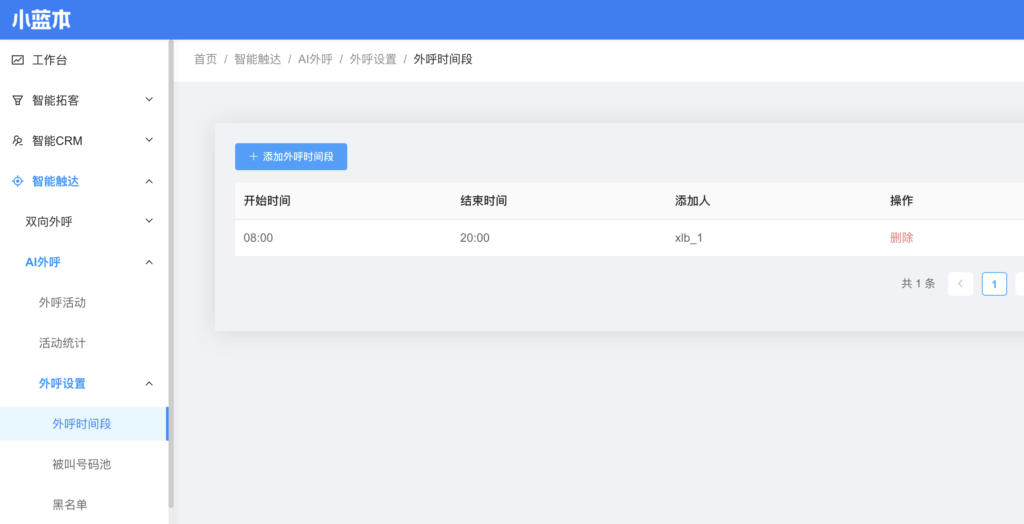This screenshot has height=524, width=1024.
Task: Open 外呼活动 in the sidebar
Action: tap(62, 302)
